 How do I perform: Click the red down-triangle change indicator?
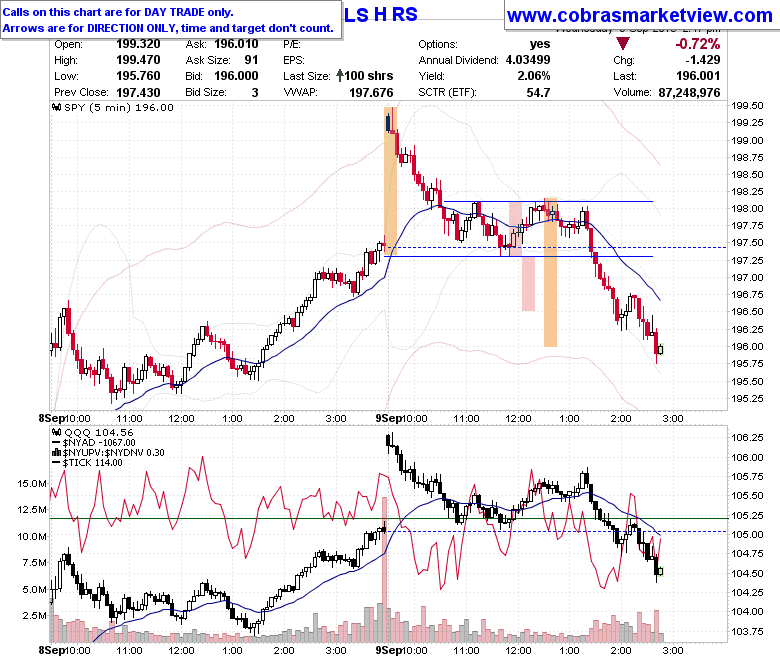(622, 44)
